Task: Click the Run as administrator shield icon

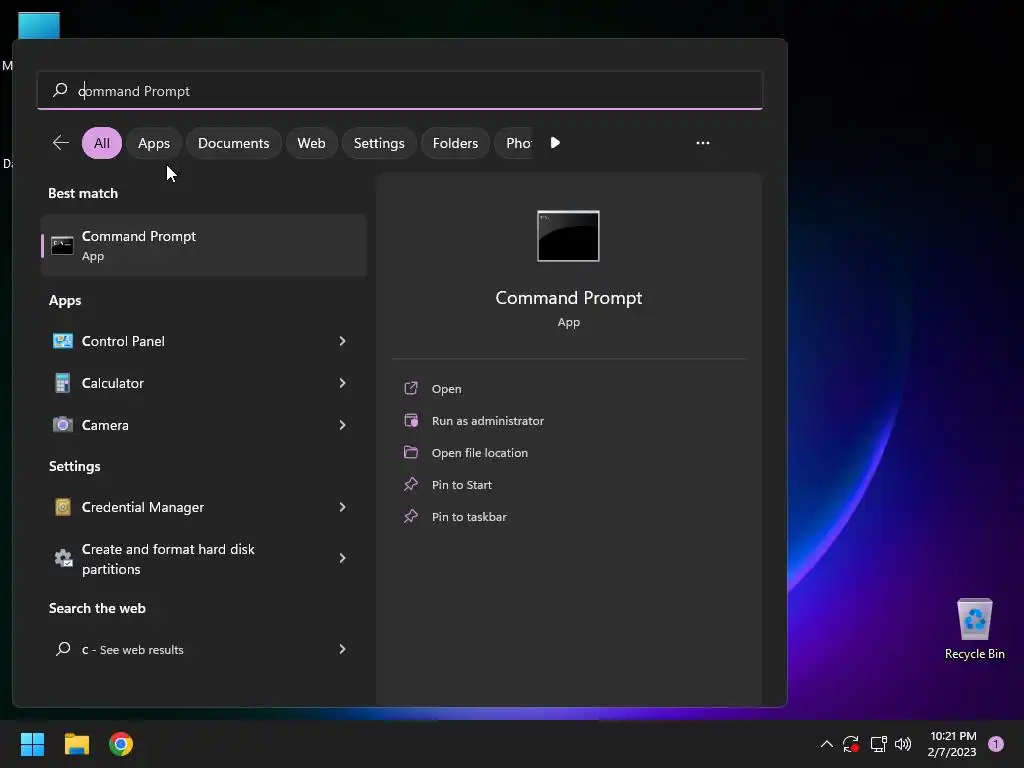Action: 411,421
